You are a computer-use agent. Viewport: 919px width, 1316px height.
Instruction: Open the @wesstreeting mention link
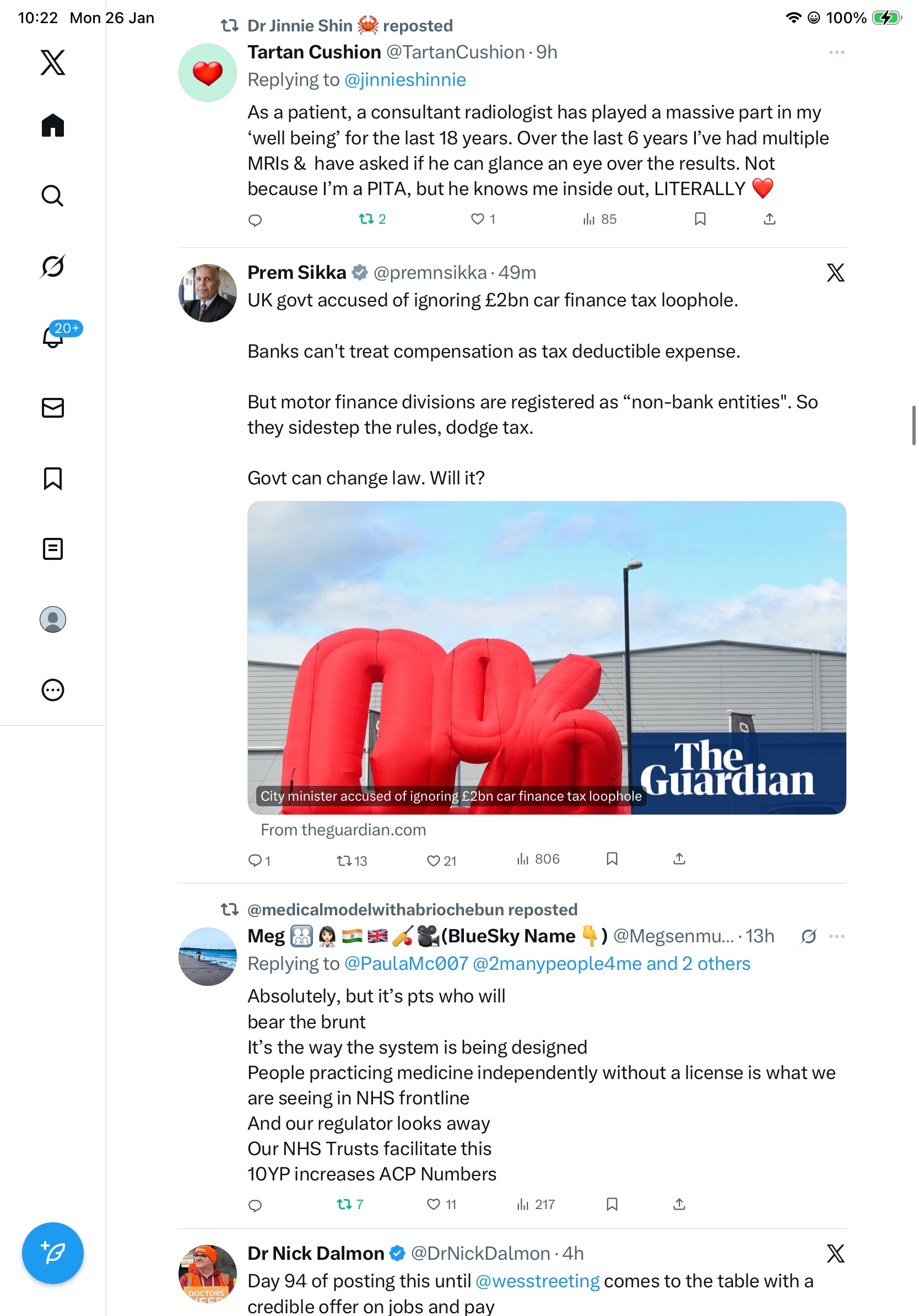pos(537,1281)
